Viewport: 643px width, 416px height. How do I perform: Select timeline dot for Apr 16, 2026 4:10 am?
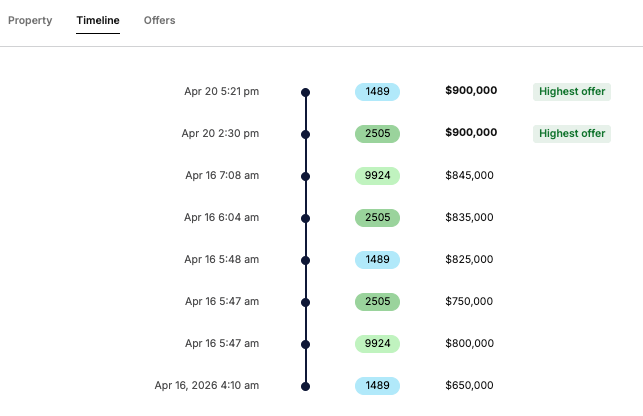[305, 386]
